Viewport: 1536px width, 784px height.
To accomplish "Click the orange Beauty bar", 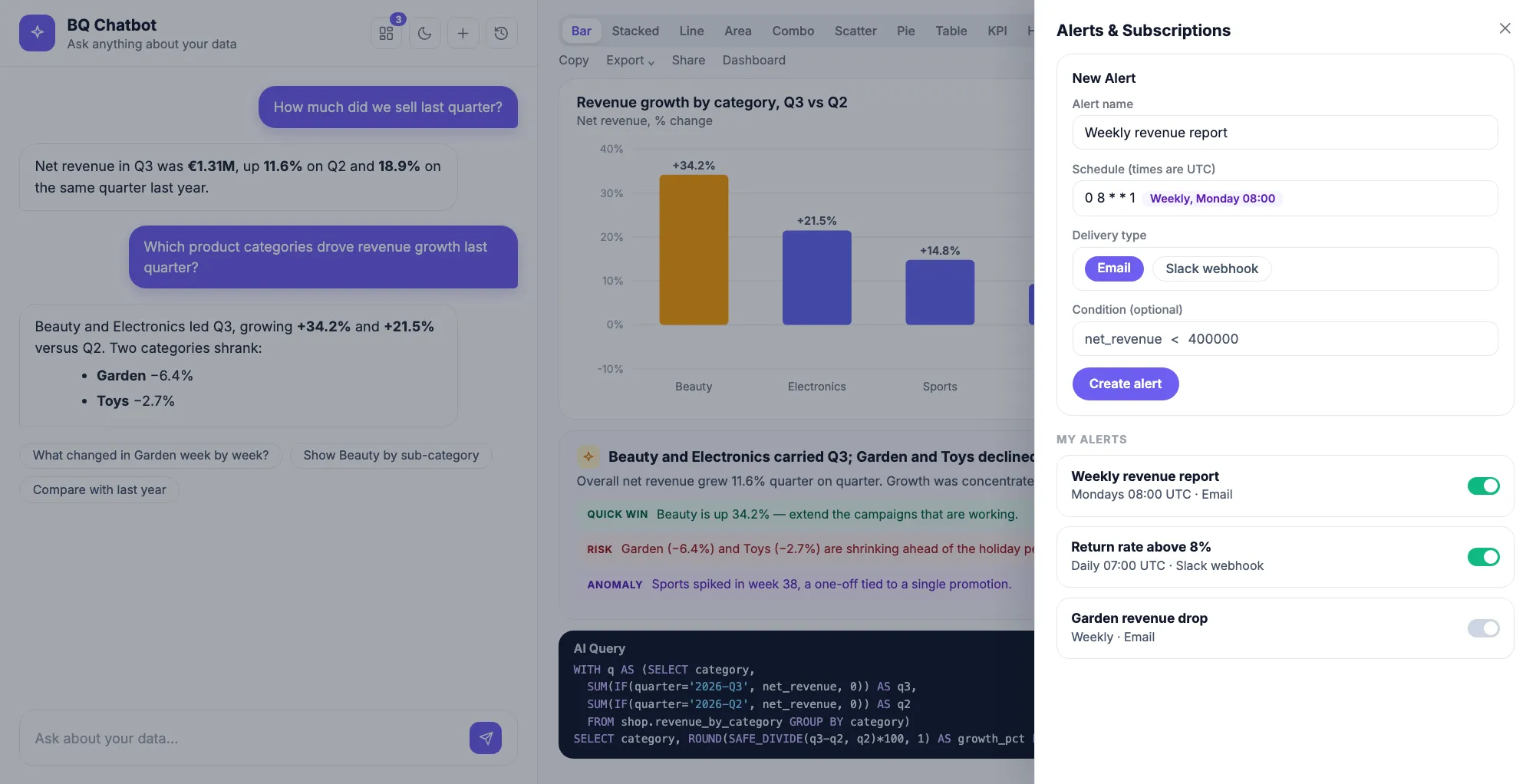I will tap(694, 250).
